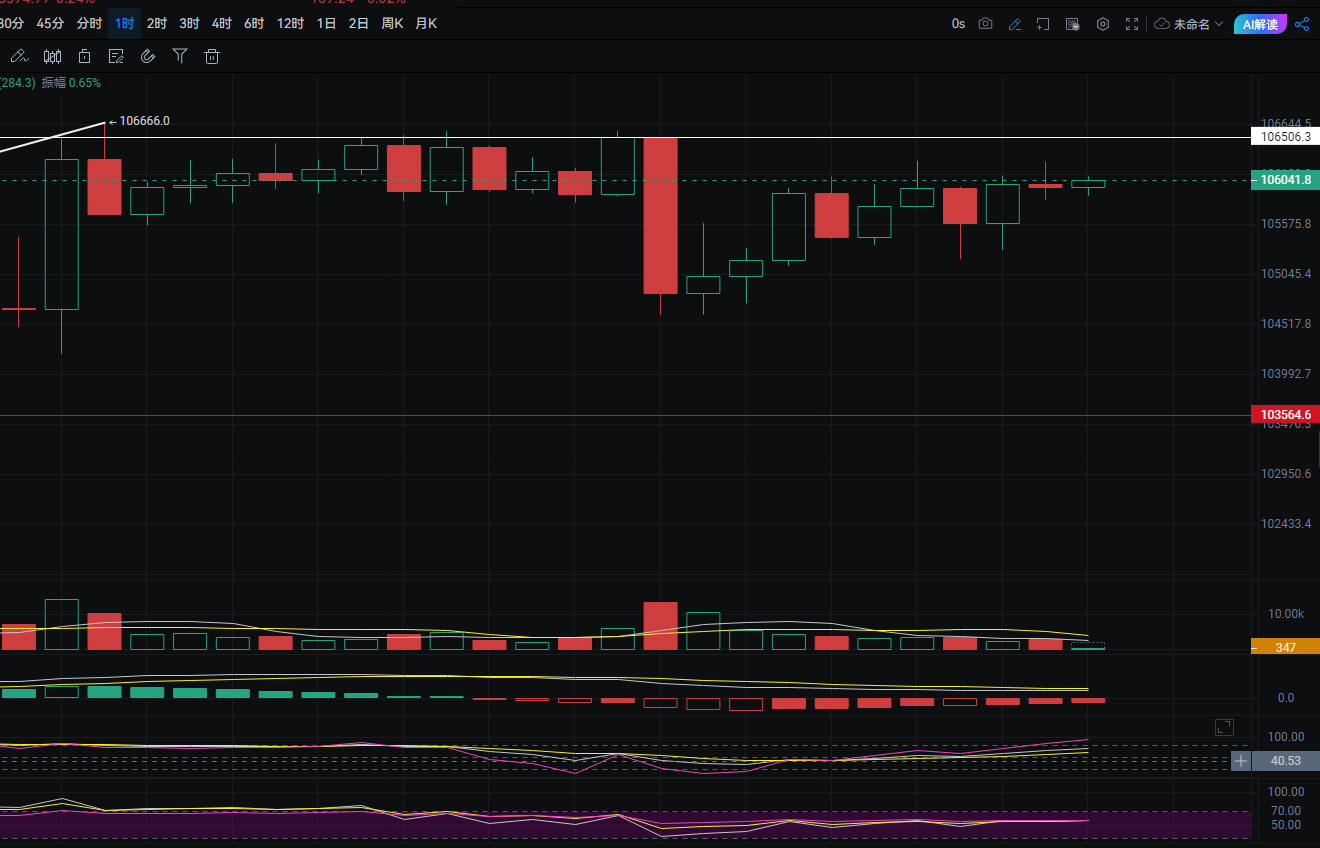Viewport: 1320px width, 848px height.
Task: Open the add-window layout icon
Action: click(x=1043, y=24)
